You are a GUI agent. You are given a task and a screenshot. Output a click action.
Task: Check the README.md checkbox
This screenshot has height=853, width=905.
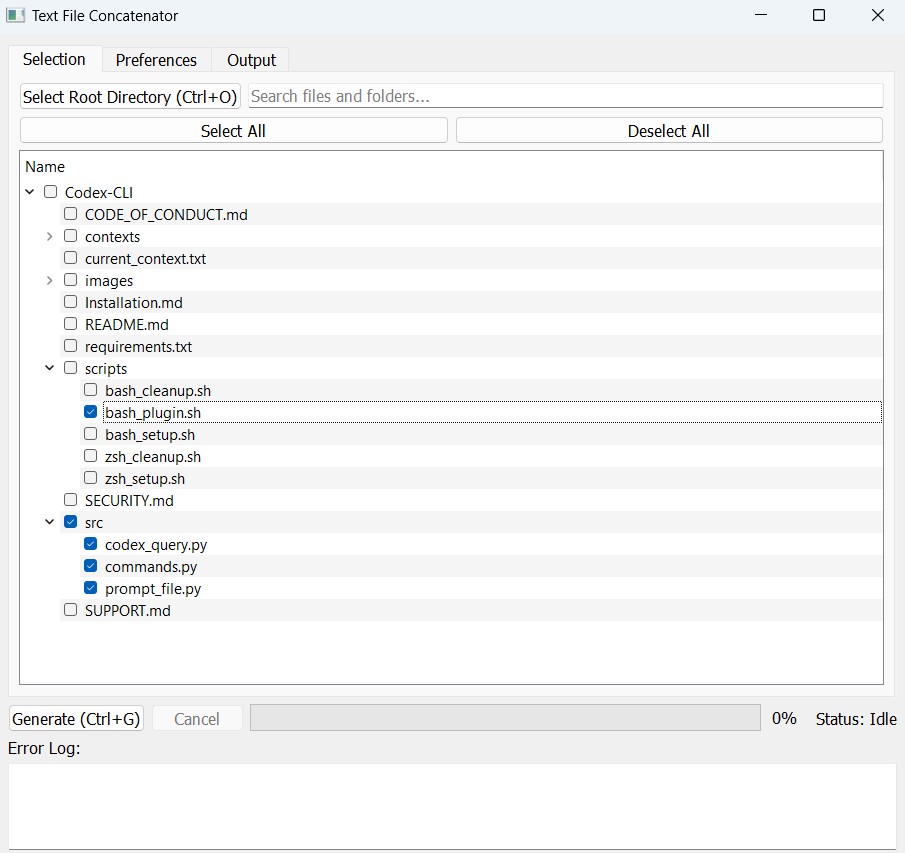pyautogui.click(x=70, y=324)
